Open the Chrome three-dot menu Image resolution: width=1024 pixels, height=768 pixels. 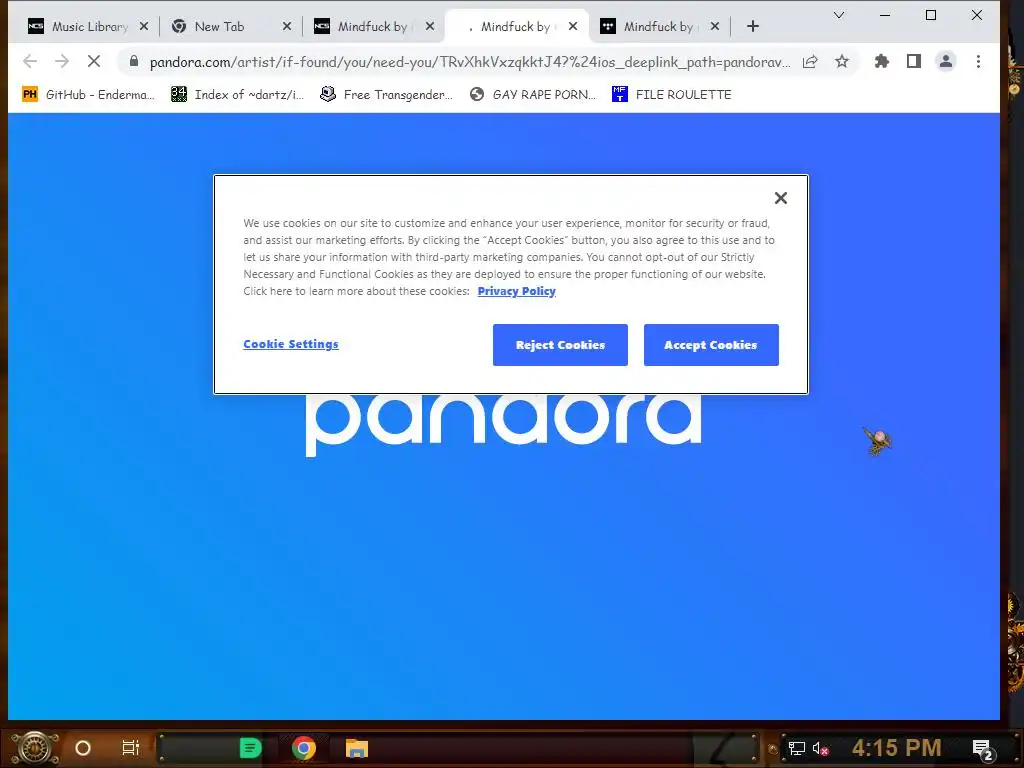(978, 61)
